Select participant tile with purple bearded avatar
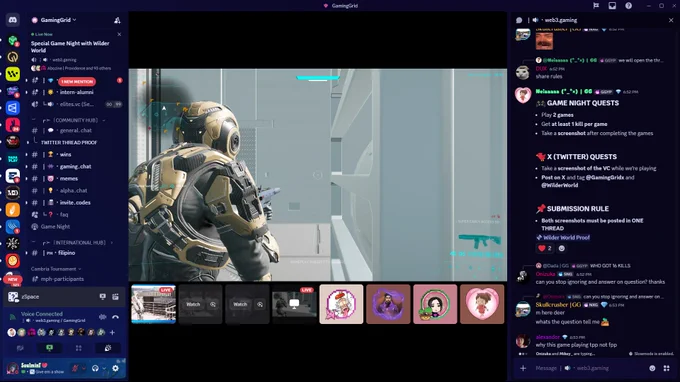Viewport: 680px width, 382px height. click(388, 304)
